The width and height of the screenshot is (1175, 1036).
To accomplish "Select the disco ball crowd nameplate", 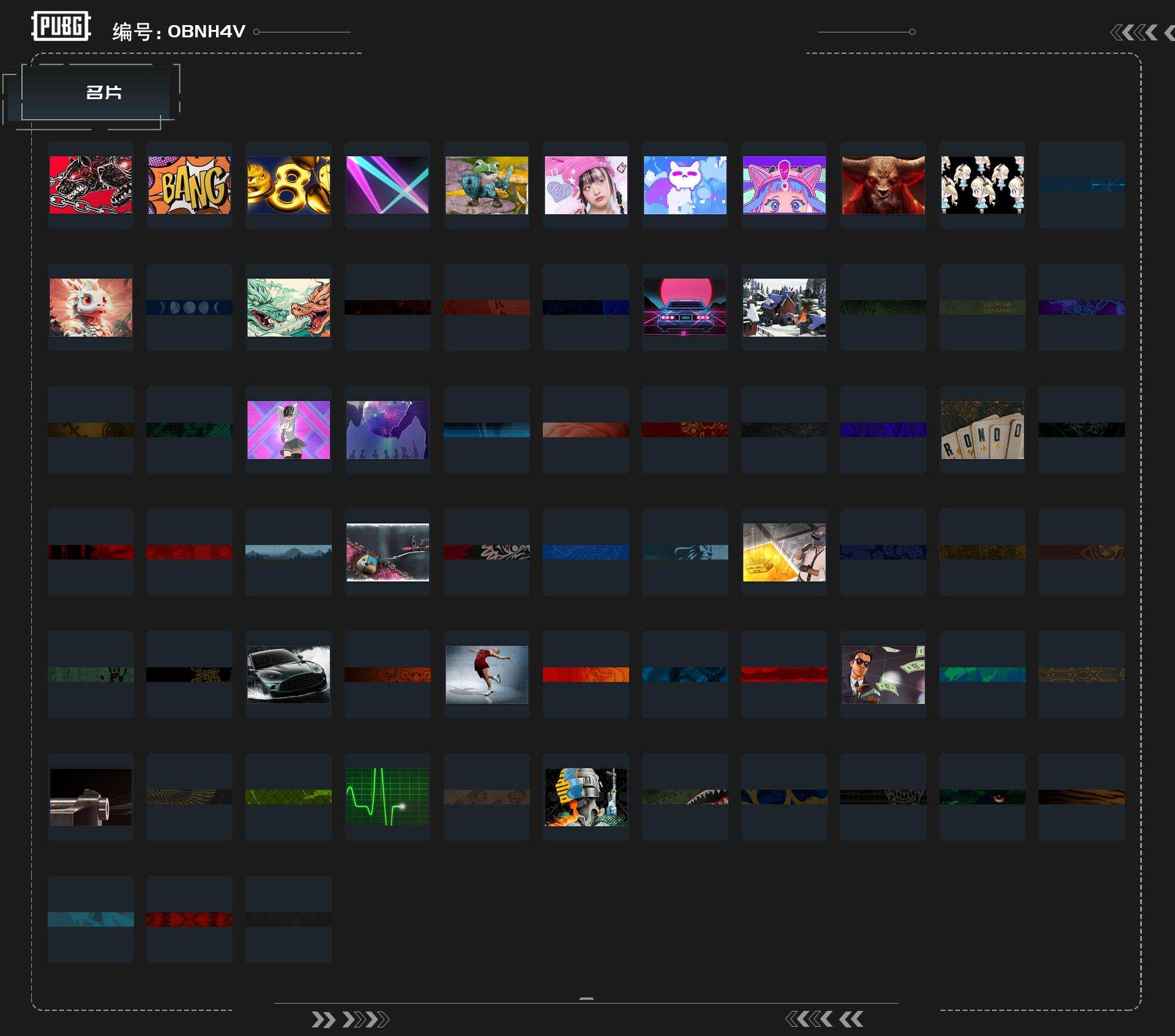I will click(388, 430).
